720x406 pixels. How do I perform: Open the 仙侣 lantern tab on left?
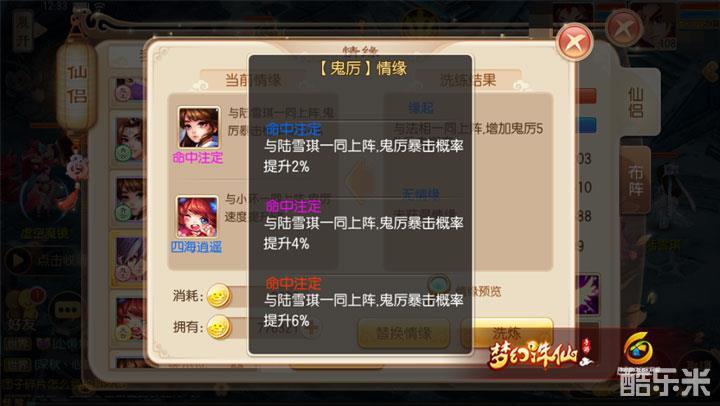pos(77,85)
